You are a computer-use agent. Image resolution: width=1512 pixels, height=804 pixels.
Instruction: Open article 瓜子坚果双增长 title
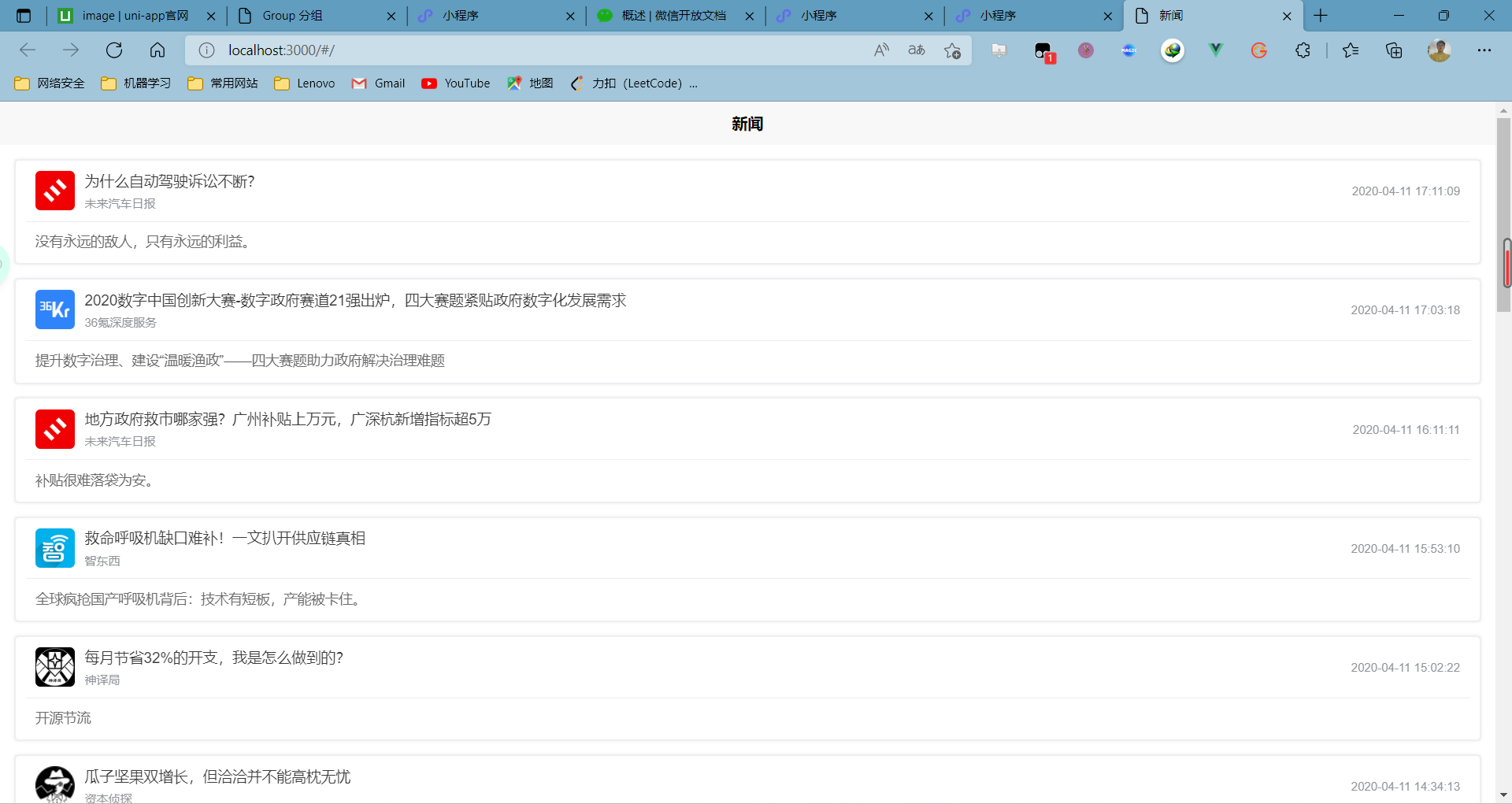point(218,776)
